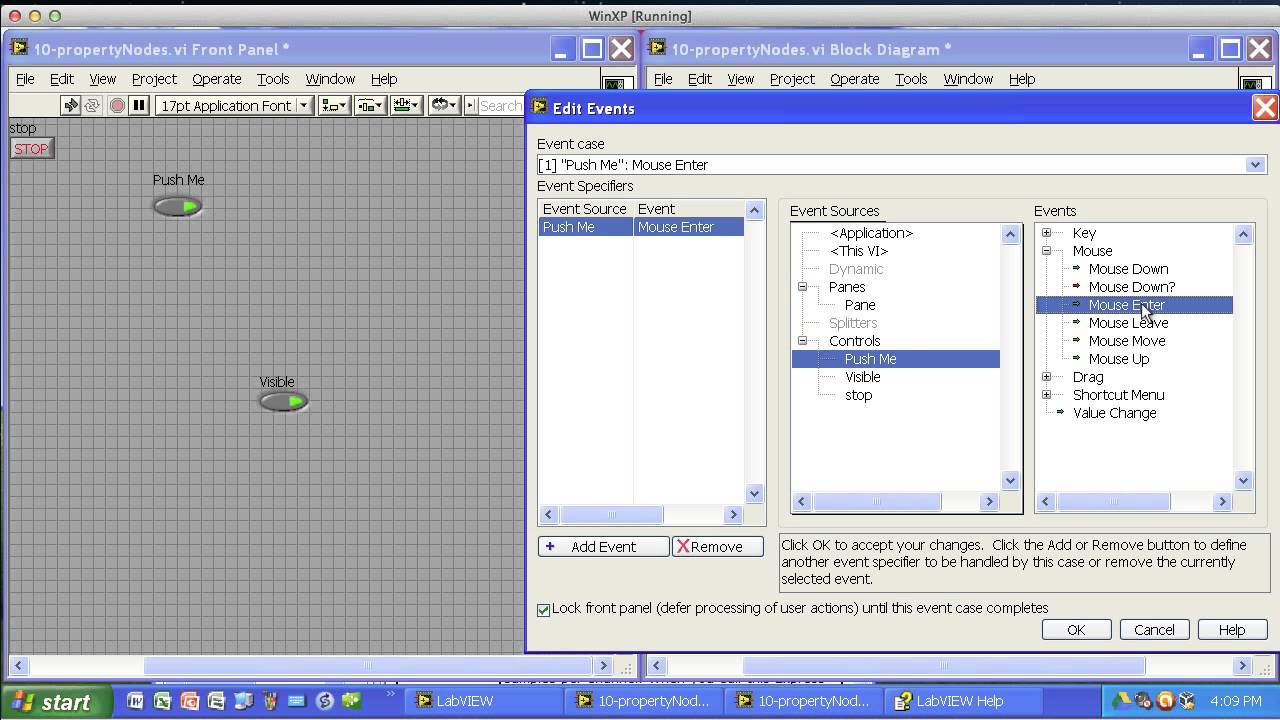This screenshot has height=720, width=1280.
Task: Open Block Diagram View menu
Action: click(x=741, y=79)
